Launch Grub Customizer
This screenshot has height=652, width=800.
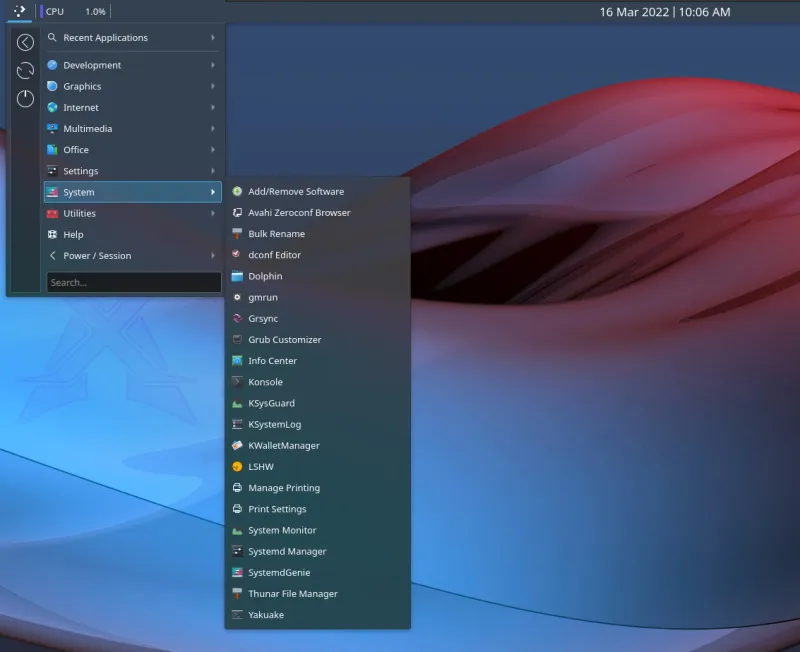[284, 340]
